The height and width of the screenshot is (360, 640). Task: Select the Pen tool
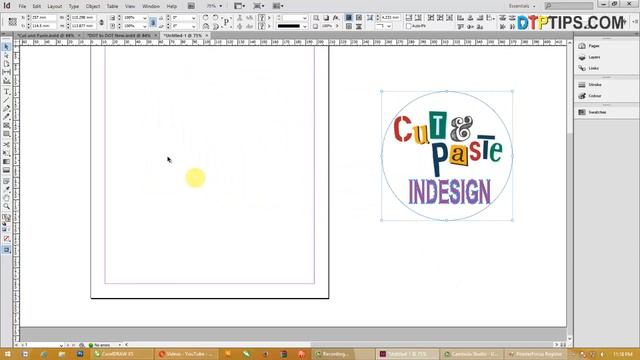pos(6,109)
